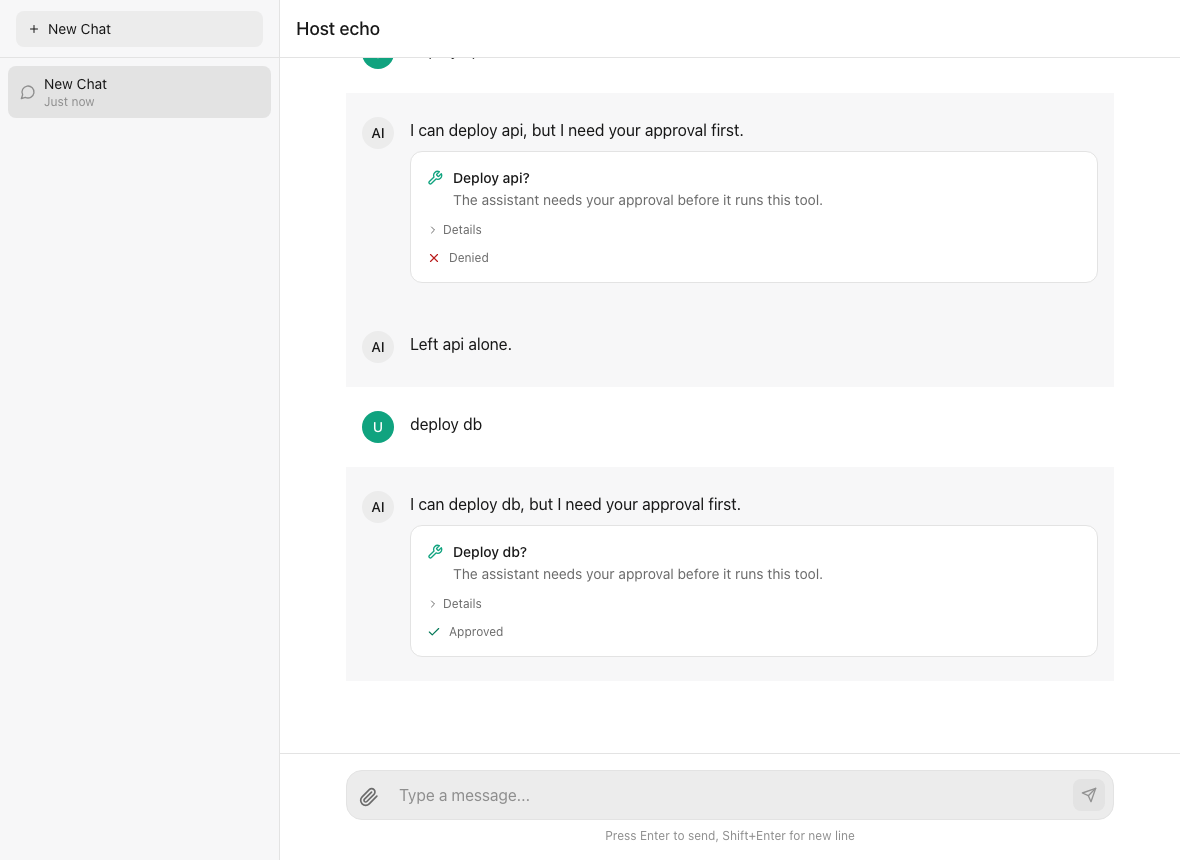Expand Details in the Deploy api card
This screenshot has width=1180, height=860.
coord(455,229)
